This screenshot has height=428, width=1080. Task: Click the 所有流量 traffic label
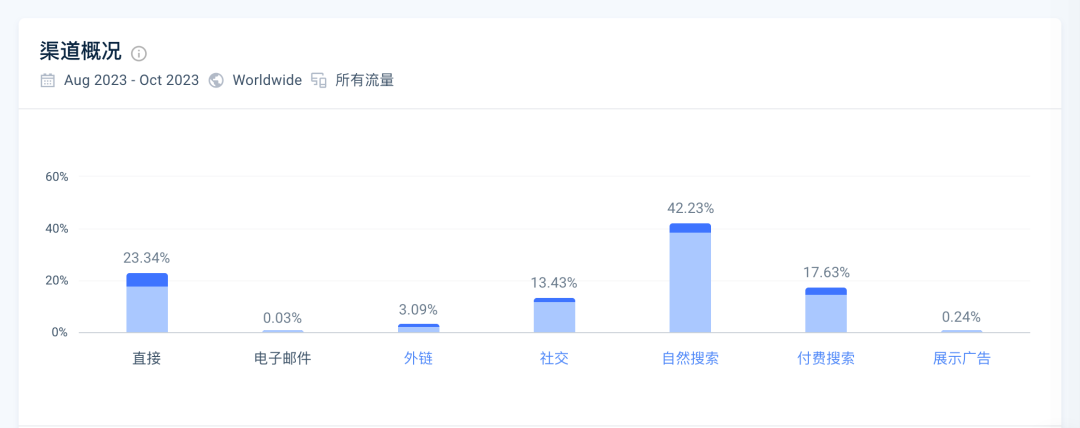364,80
